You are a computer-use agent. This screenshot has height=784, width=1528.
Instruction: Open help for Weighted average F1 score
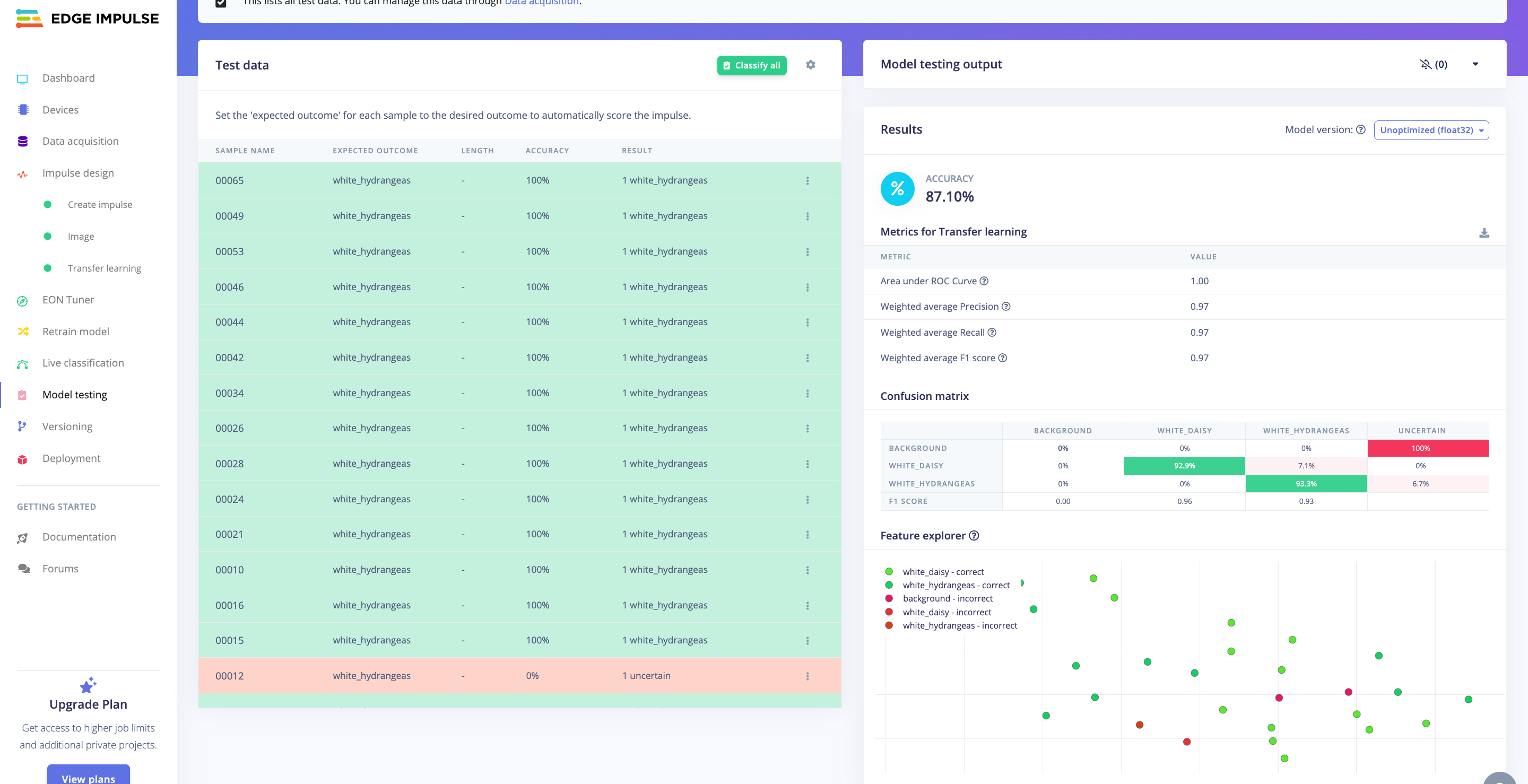1002,358
